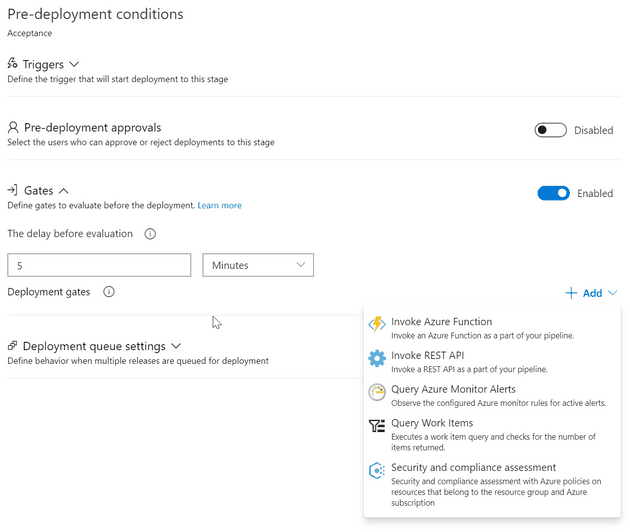Click the Acceptance stage name
630x532 pixels.
coord(29,33)
